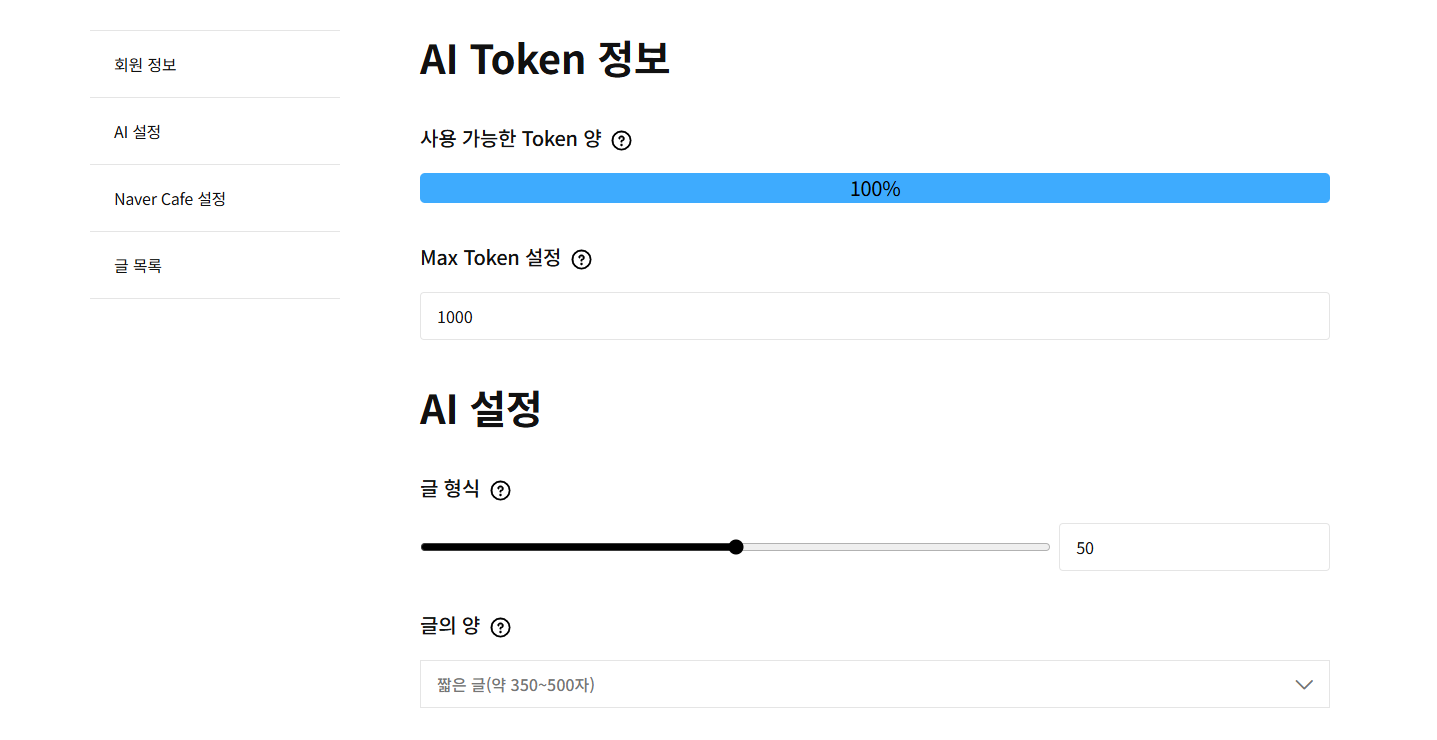
Task: Focus the Max Token input showing 1000
Action: 874,317
